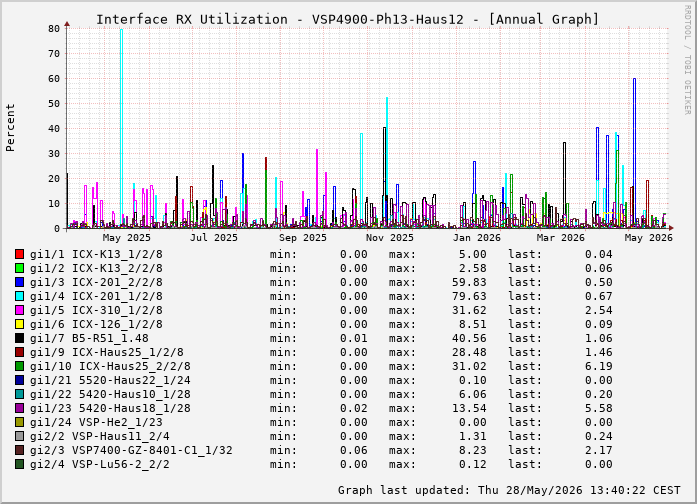The height and width of the screenshot is (504, 697).
Task: Click the dark green gi1/10 swatch
Action: coord(19,366)
